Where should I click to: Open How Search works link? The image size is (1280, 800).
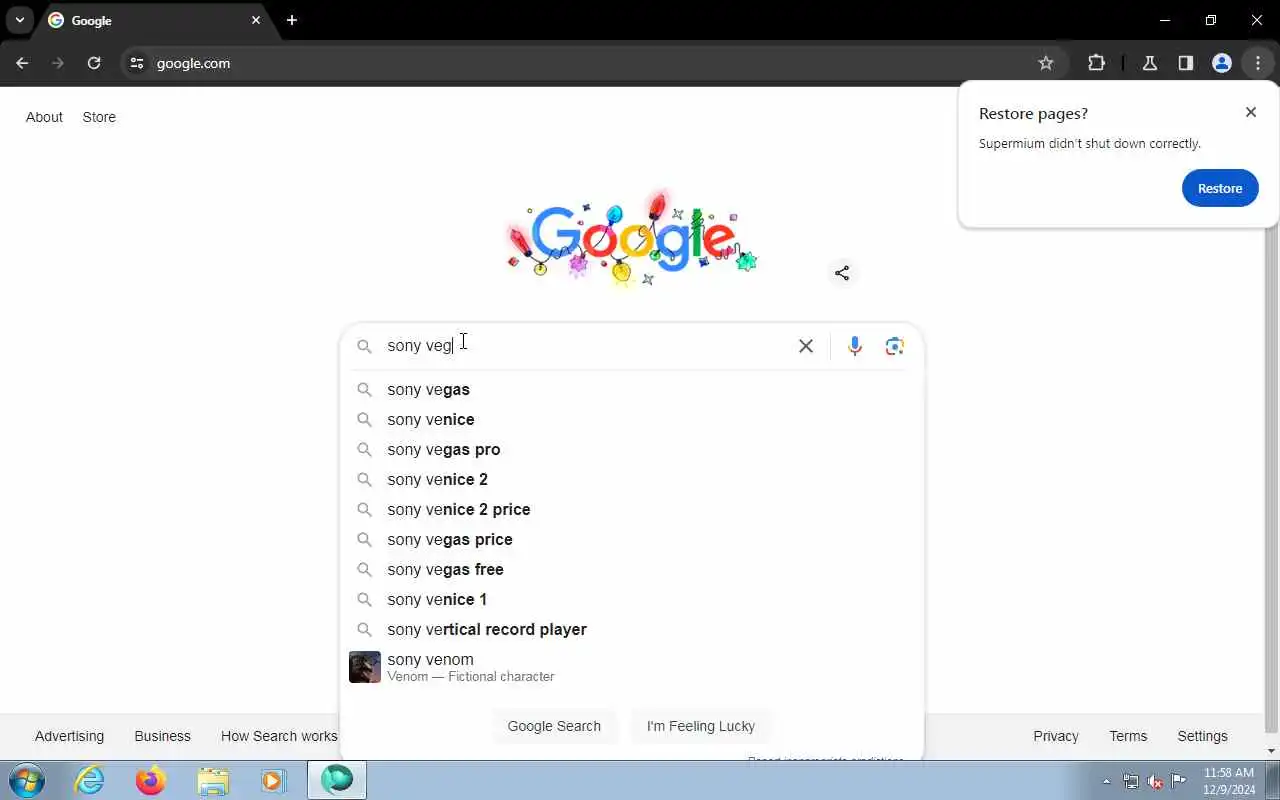point(279,736)
